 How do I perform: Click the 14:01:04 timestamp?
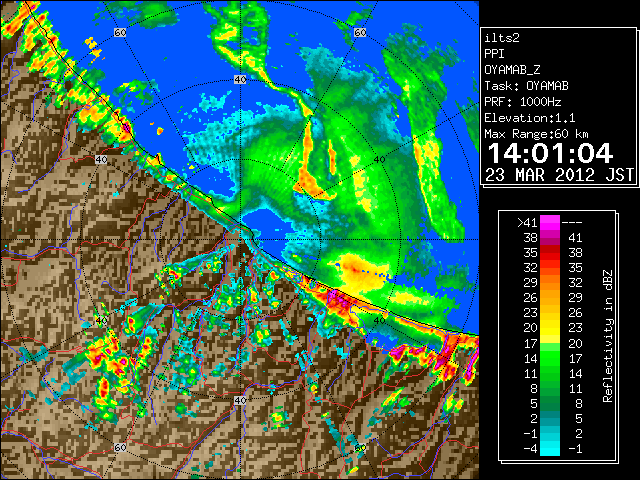coord(550,153)
